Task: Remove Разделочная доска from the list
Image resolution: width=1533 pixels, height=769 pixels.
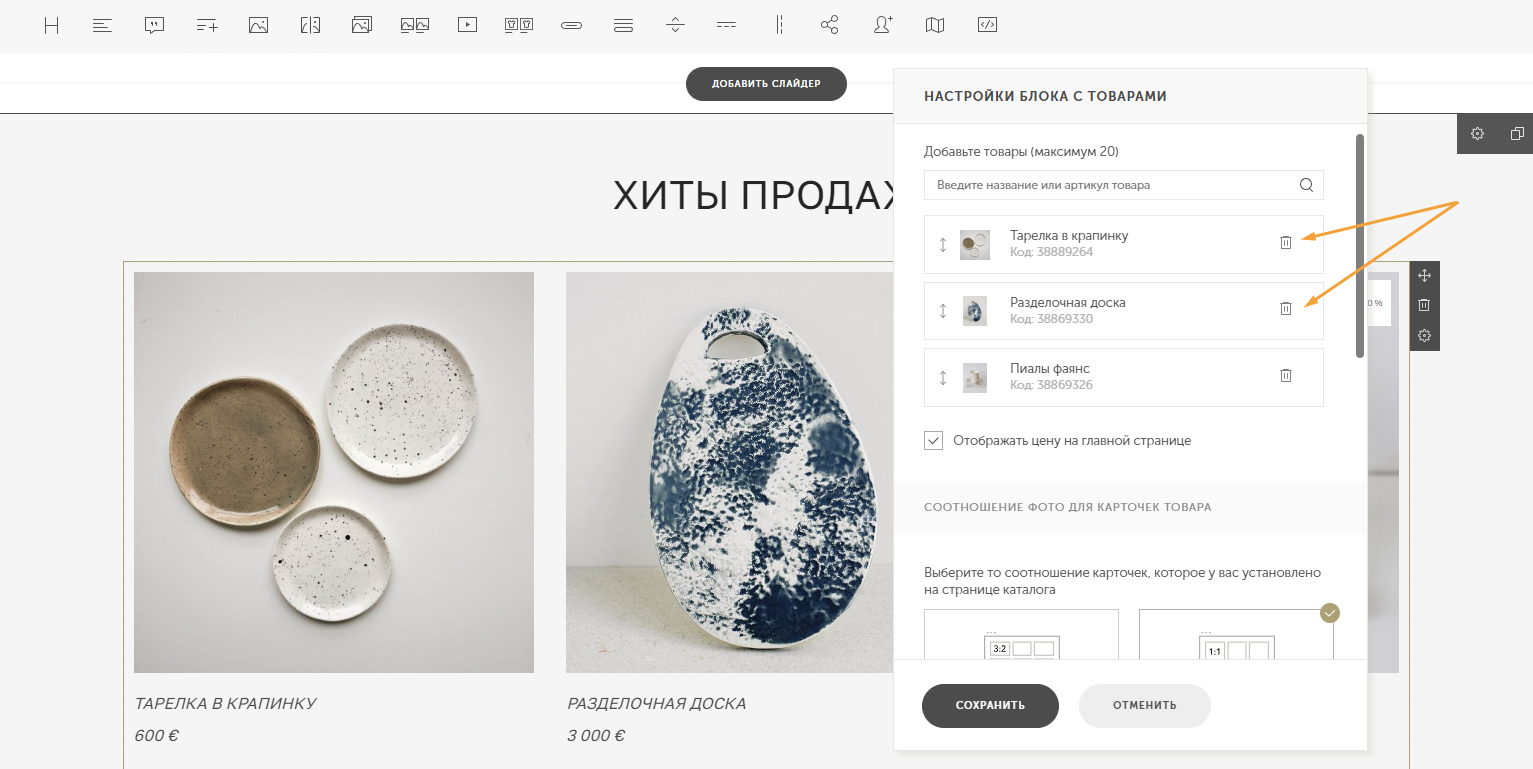Action: point(1286,309)
